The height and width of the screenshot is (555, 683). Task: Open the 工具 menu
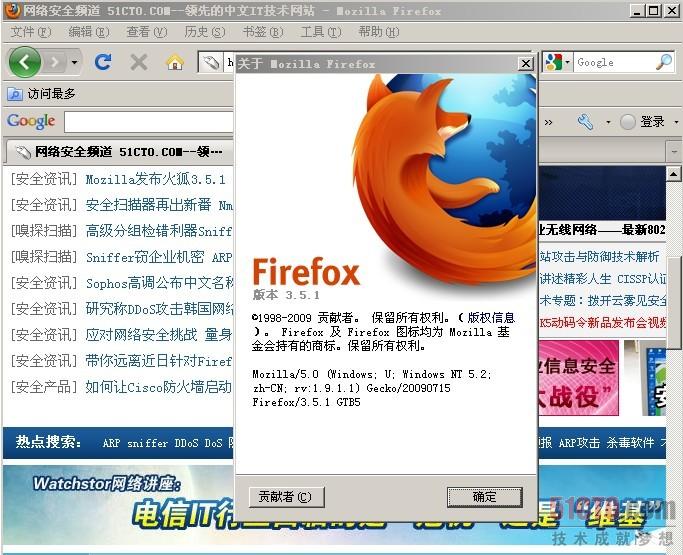(x=321, y=32)
